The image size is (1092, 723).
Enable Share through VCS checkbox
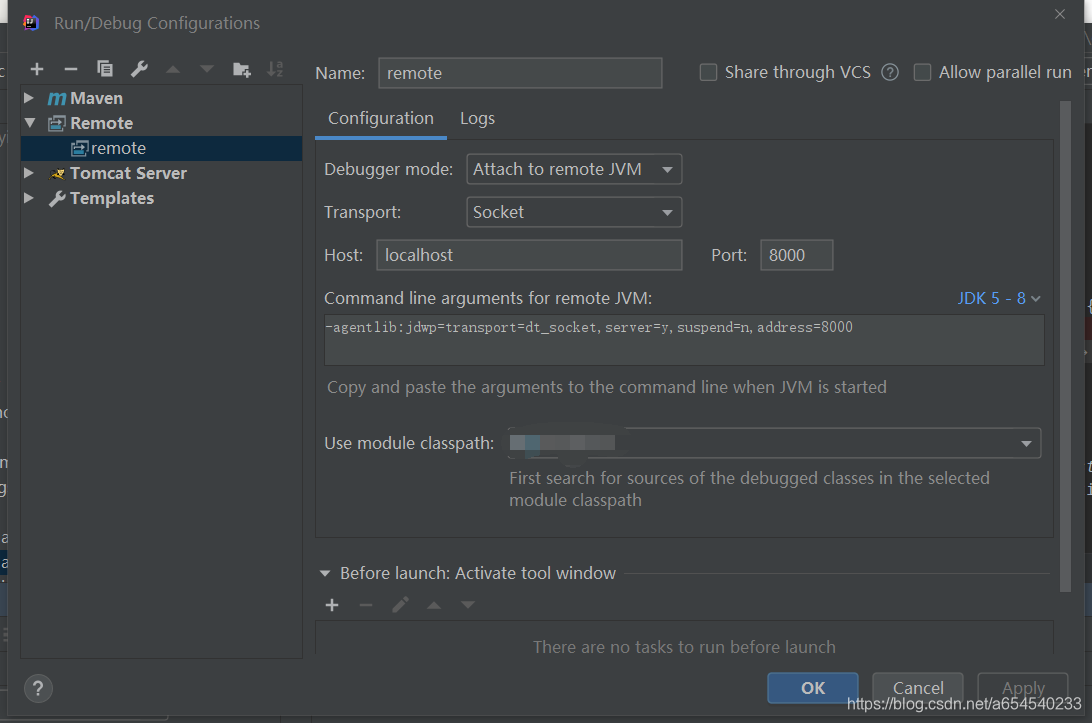click(x=708, y=72)
